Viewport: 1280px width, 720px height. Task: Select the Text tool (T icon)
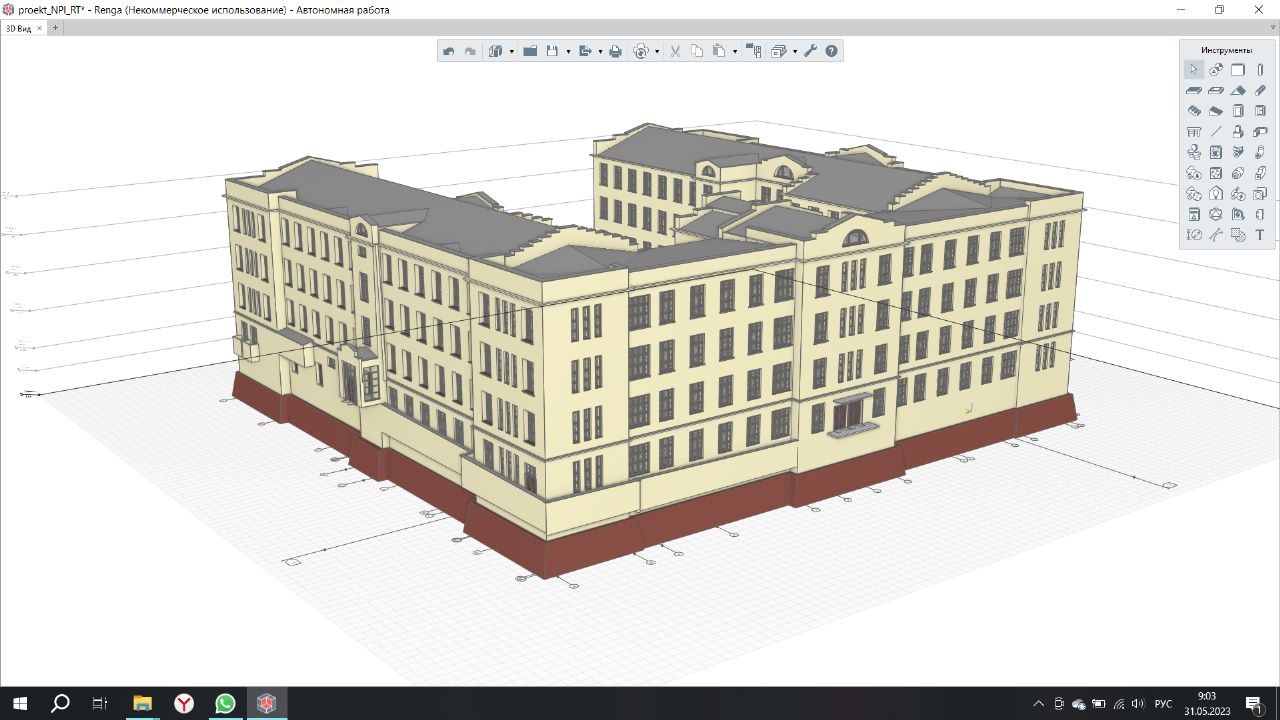[x=1260, y=235]
